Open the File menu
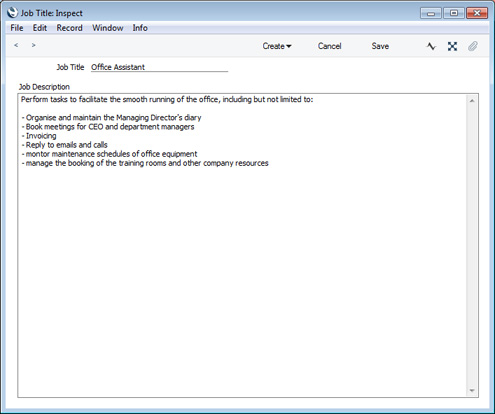Image resolution: width=495 pixels, height=414 pixels. 17,28
